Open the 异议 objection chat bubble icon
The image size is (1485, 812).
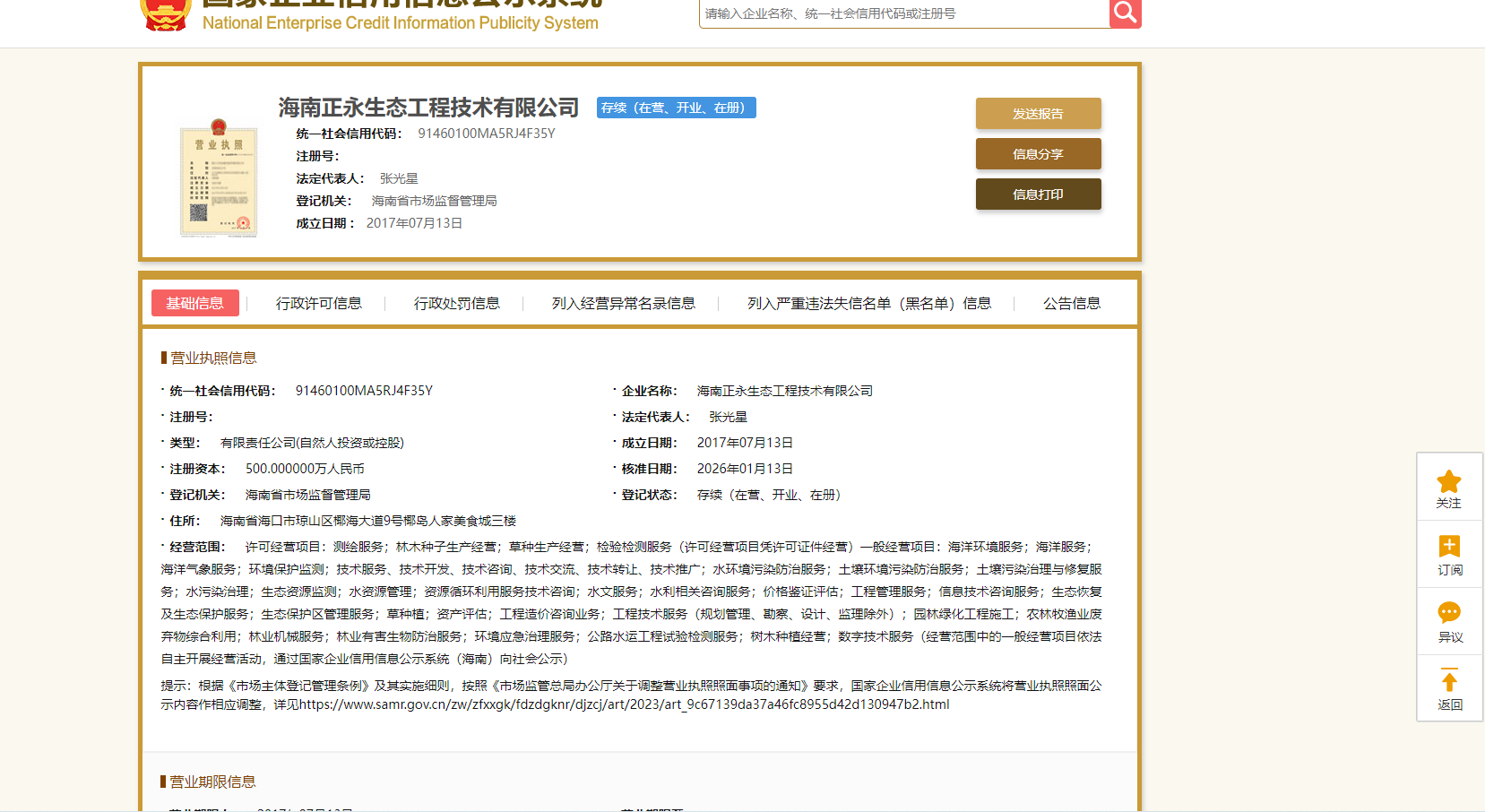(x=1449, y=613)
